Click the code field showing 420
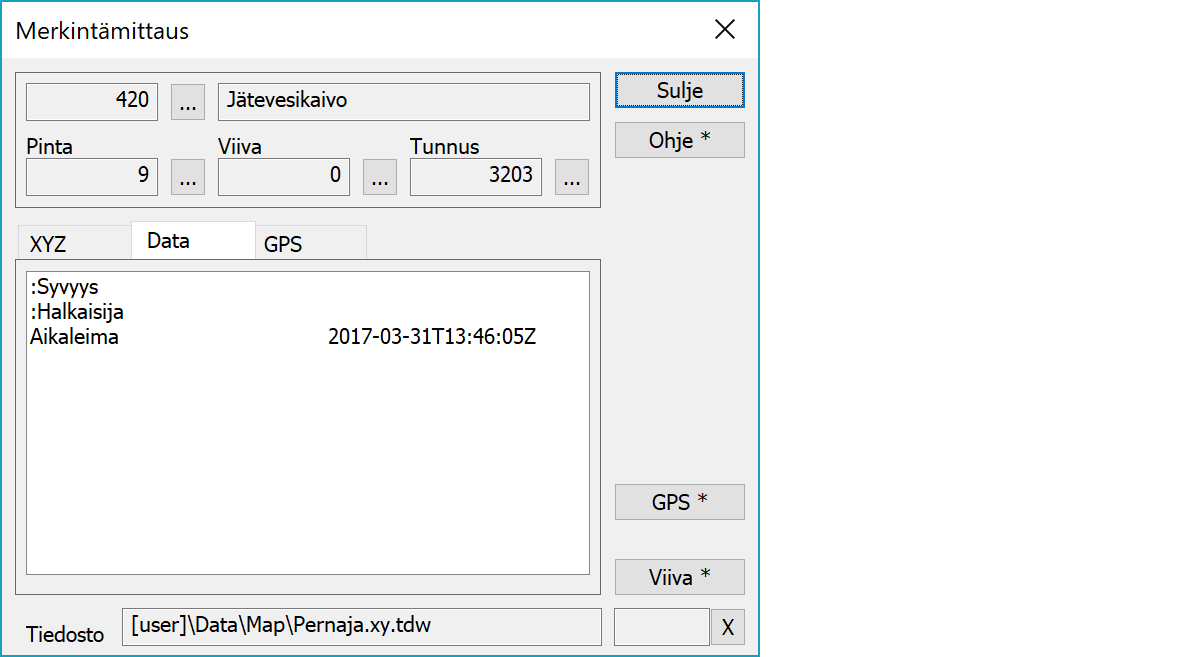 pos(92,101)
